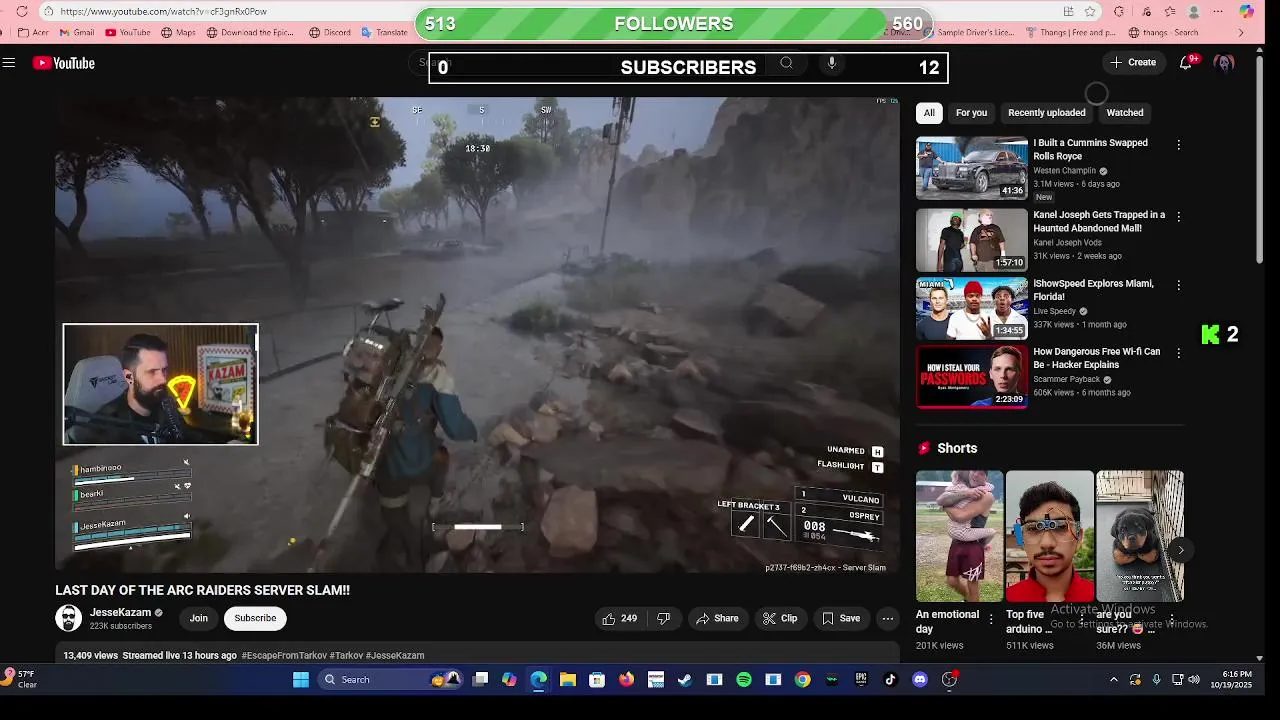The image size is (1280, 720).
Task: Open JesseKazam channel avatar
Action: click(68, 618)
